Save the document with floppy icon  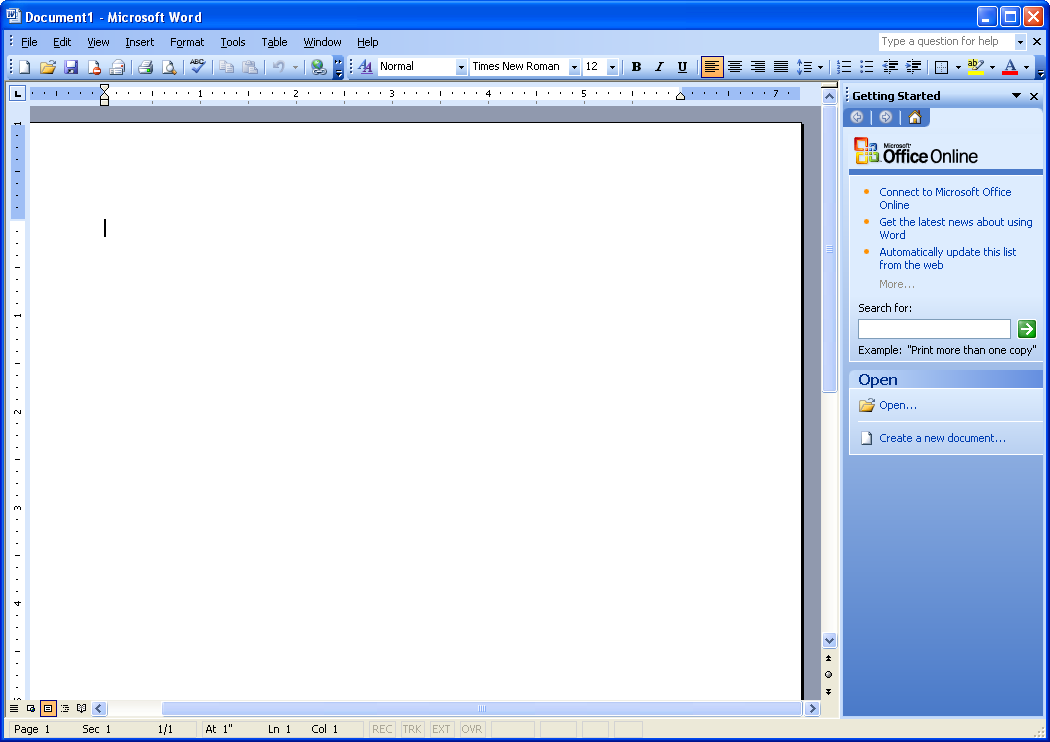[71, 67]
